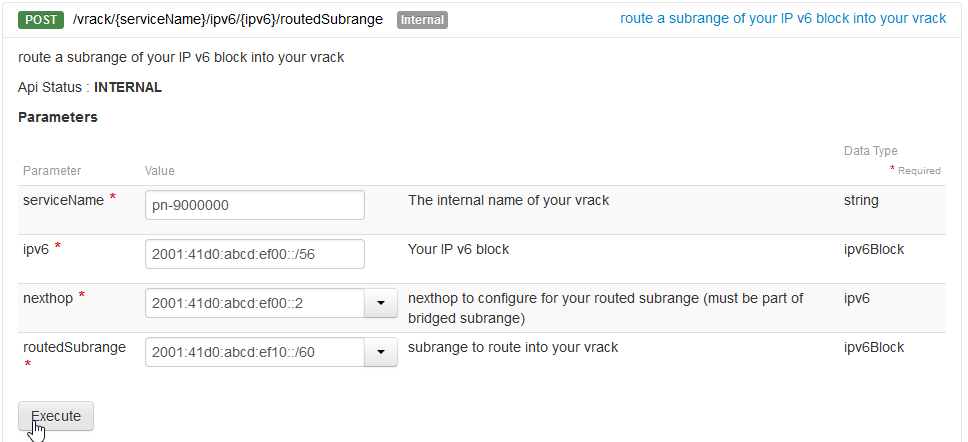Click the serviceName parameter label
The width and height of the screenshot is (968, 442).
[63, 200]
